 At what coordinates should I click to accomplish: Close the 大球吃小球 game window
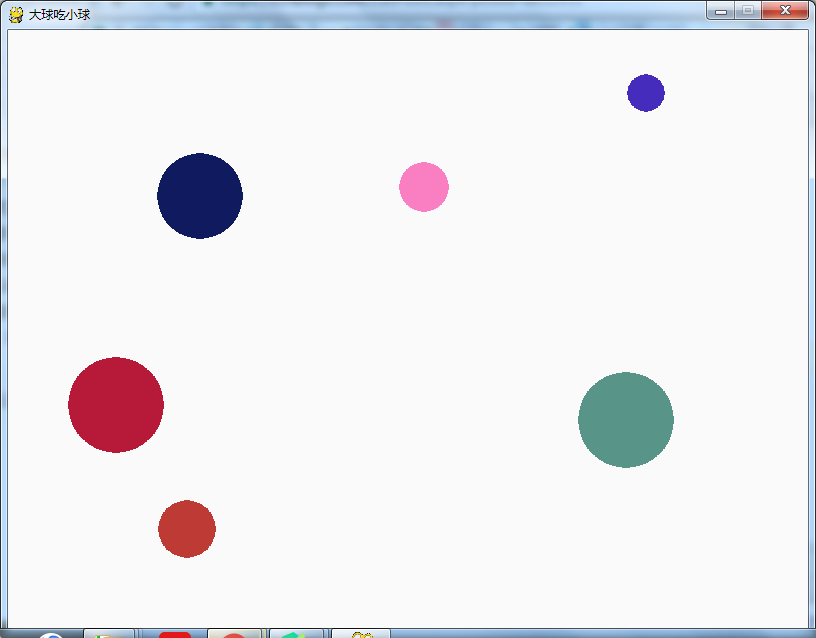tap(785, 10)
